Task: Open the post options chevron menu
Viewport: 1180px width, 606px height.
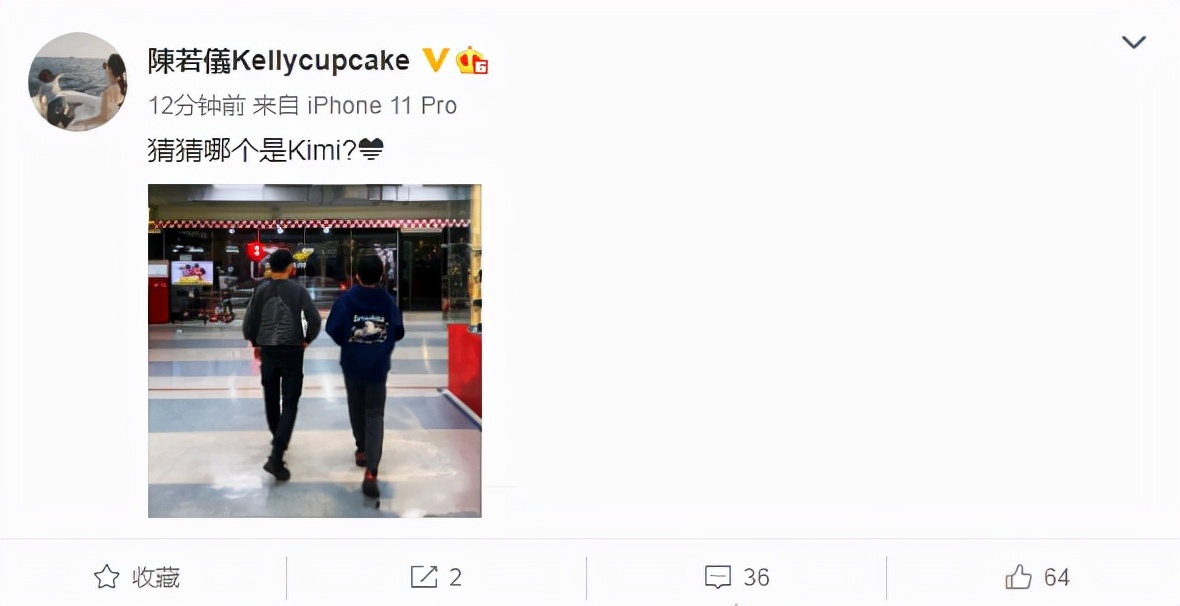Action: click(1133, 42)
